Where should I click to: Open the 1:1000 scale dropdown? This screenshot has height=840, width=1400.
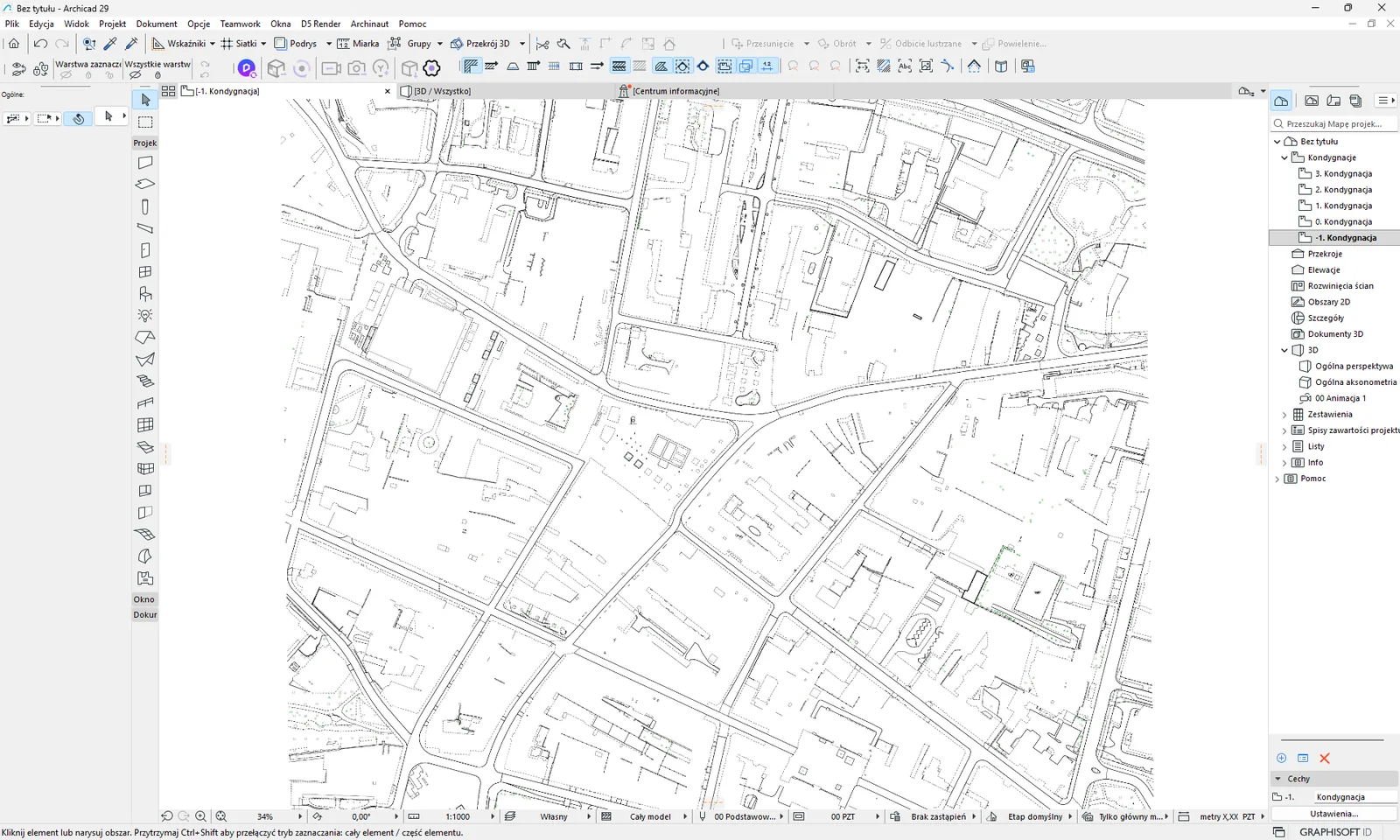pos(493,816)
